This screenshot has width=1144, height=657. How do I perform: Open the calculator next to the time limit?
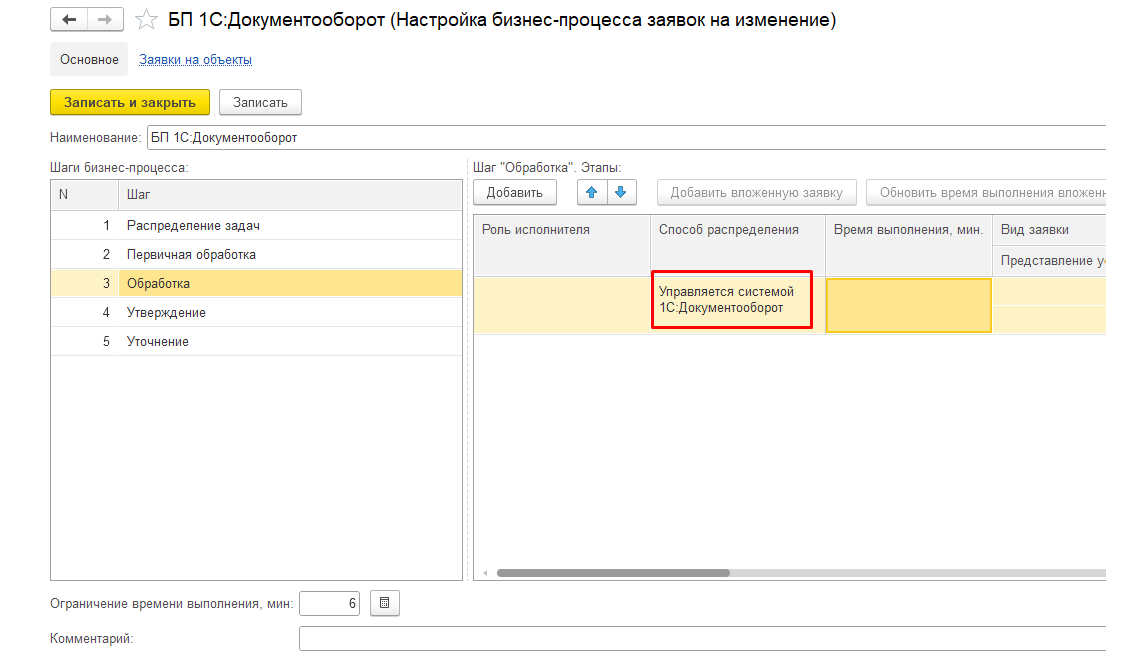(384, 603)
